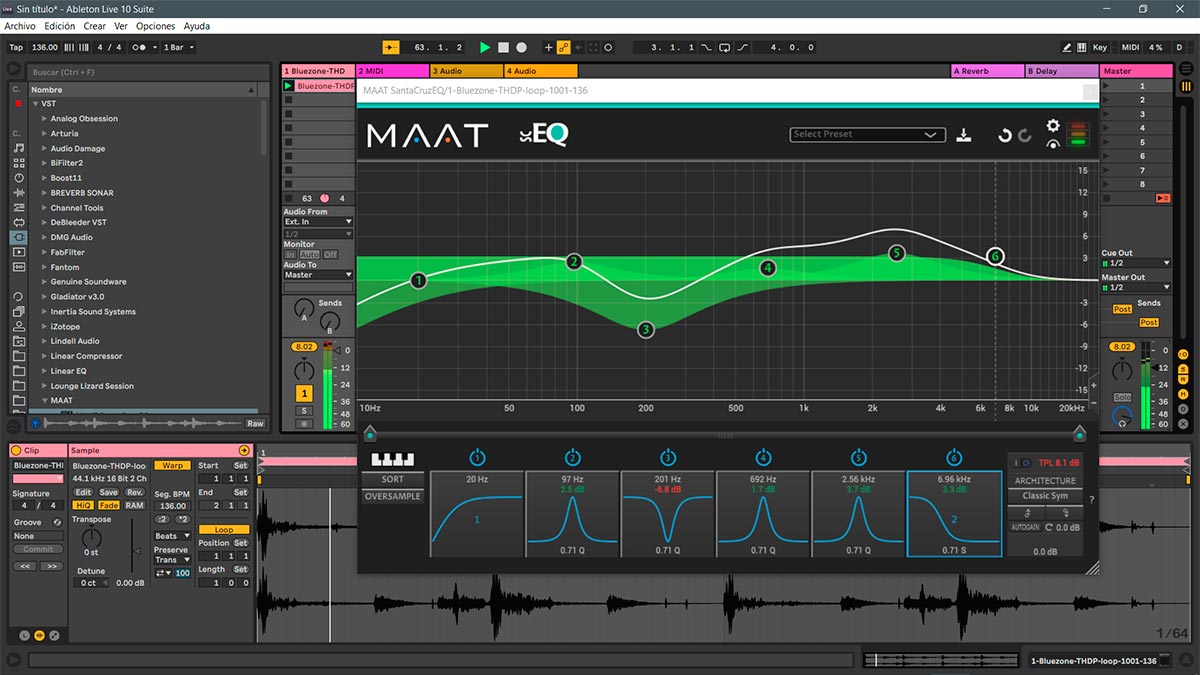This screenshot has height=675, width=1200.
Task: Toggle the band 6 power button
Action: pyautogui.click(x=954, y=458)
